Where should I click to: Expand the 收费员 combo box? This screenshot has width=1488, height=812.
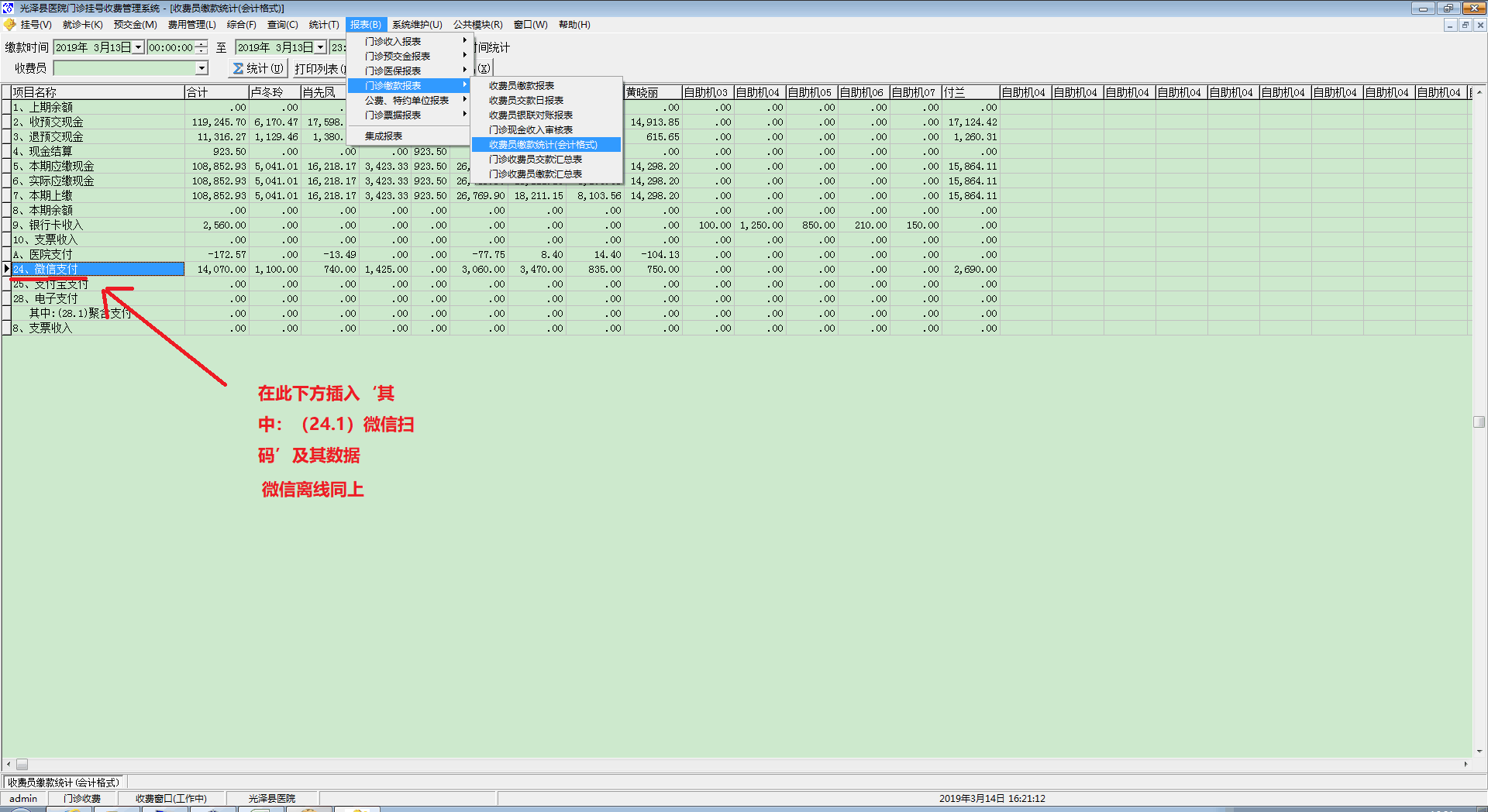pos(201,68)
